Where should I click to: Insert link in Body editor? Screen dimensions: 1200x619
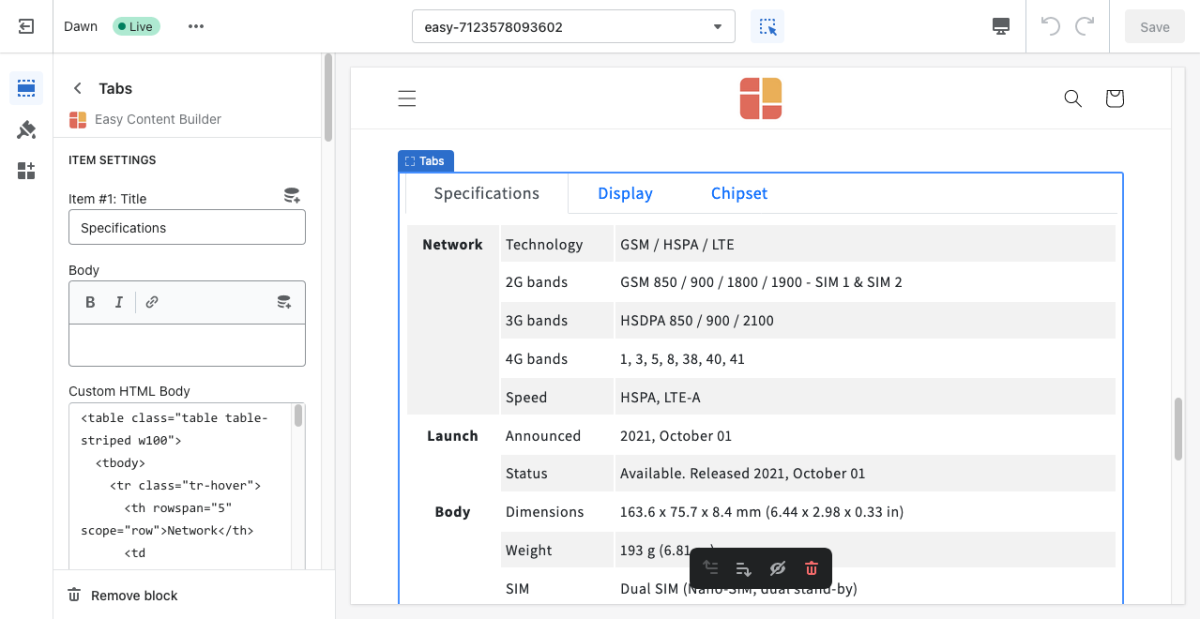pyautogui.click(x=152, y=302)
